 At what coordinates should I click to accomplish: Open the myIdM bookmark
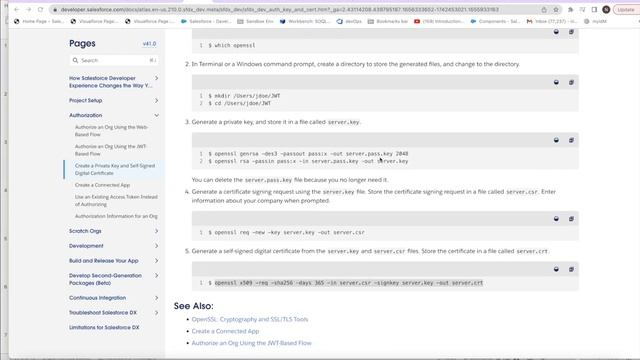(595, 21)
